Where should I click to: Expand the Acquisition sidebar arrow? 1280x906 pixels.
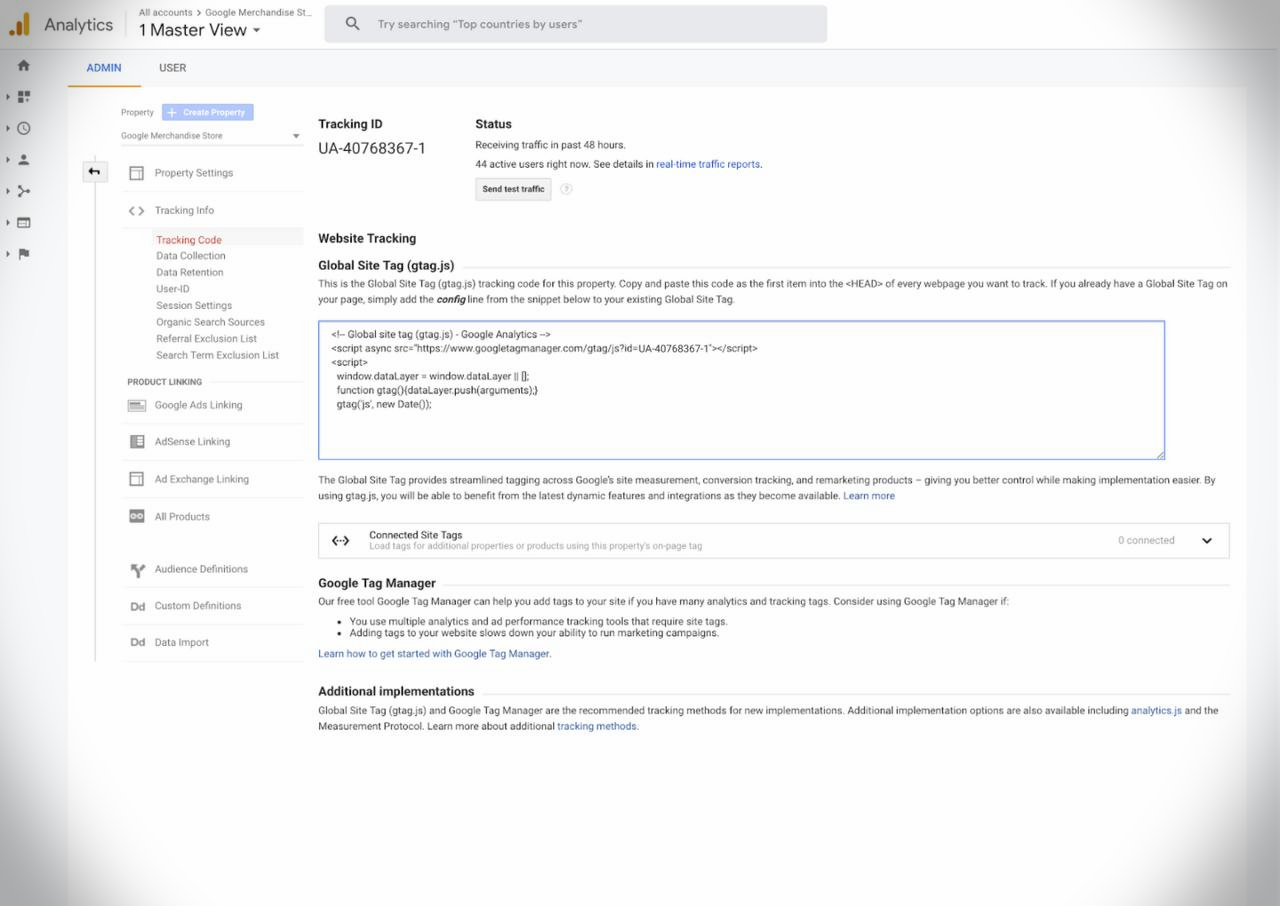[8, 191]
